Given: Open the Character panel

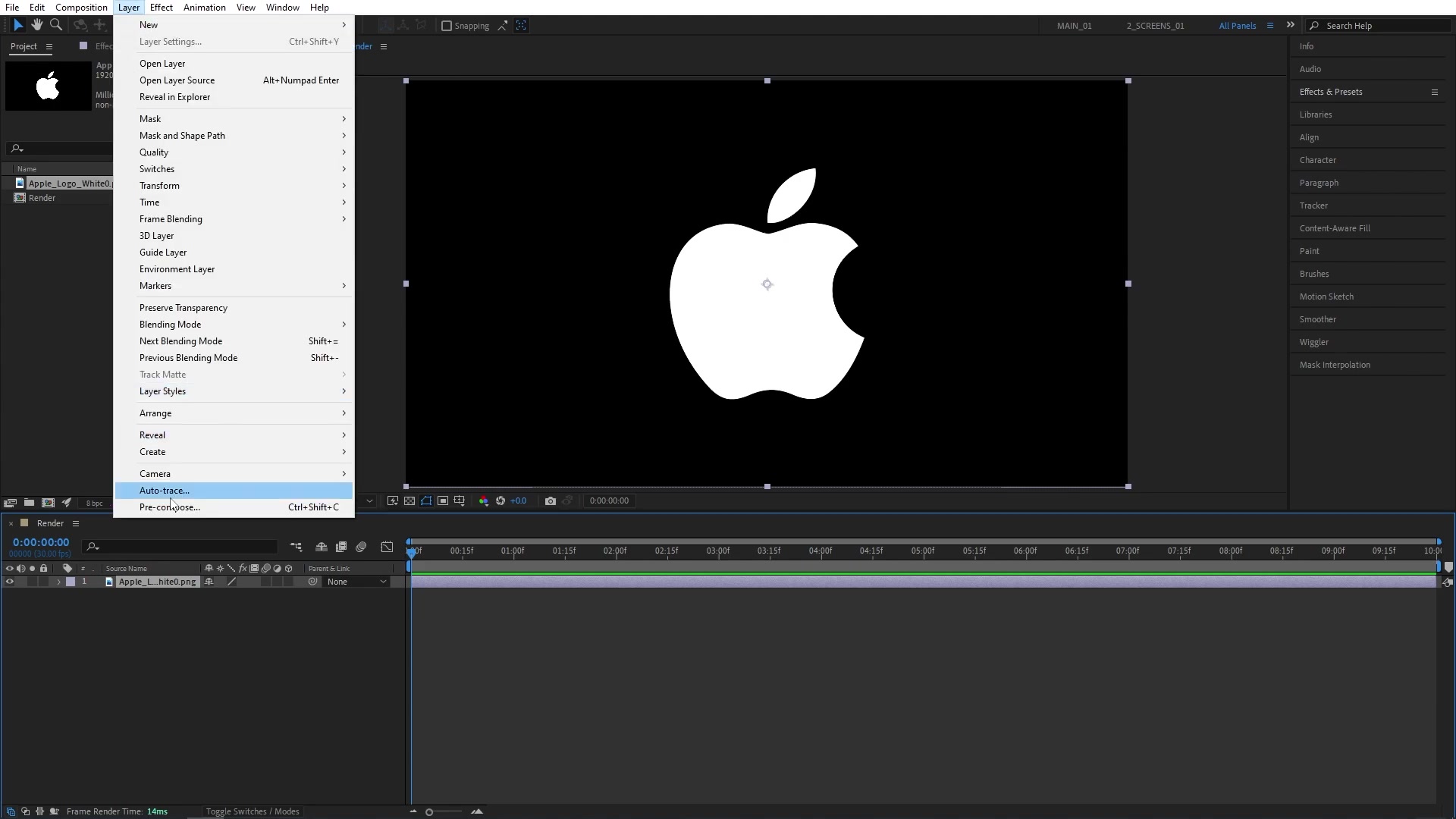Looking at the screenshot, I should coord(1318,160).
